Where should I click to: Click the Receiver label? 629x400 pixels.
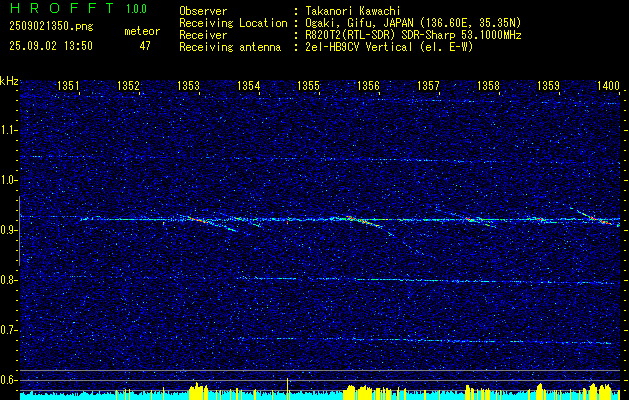tap(203, 35)
